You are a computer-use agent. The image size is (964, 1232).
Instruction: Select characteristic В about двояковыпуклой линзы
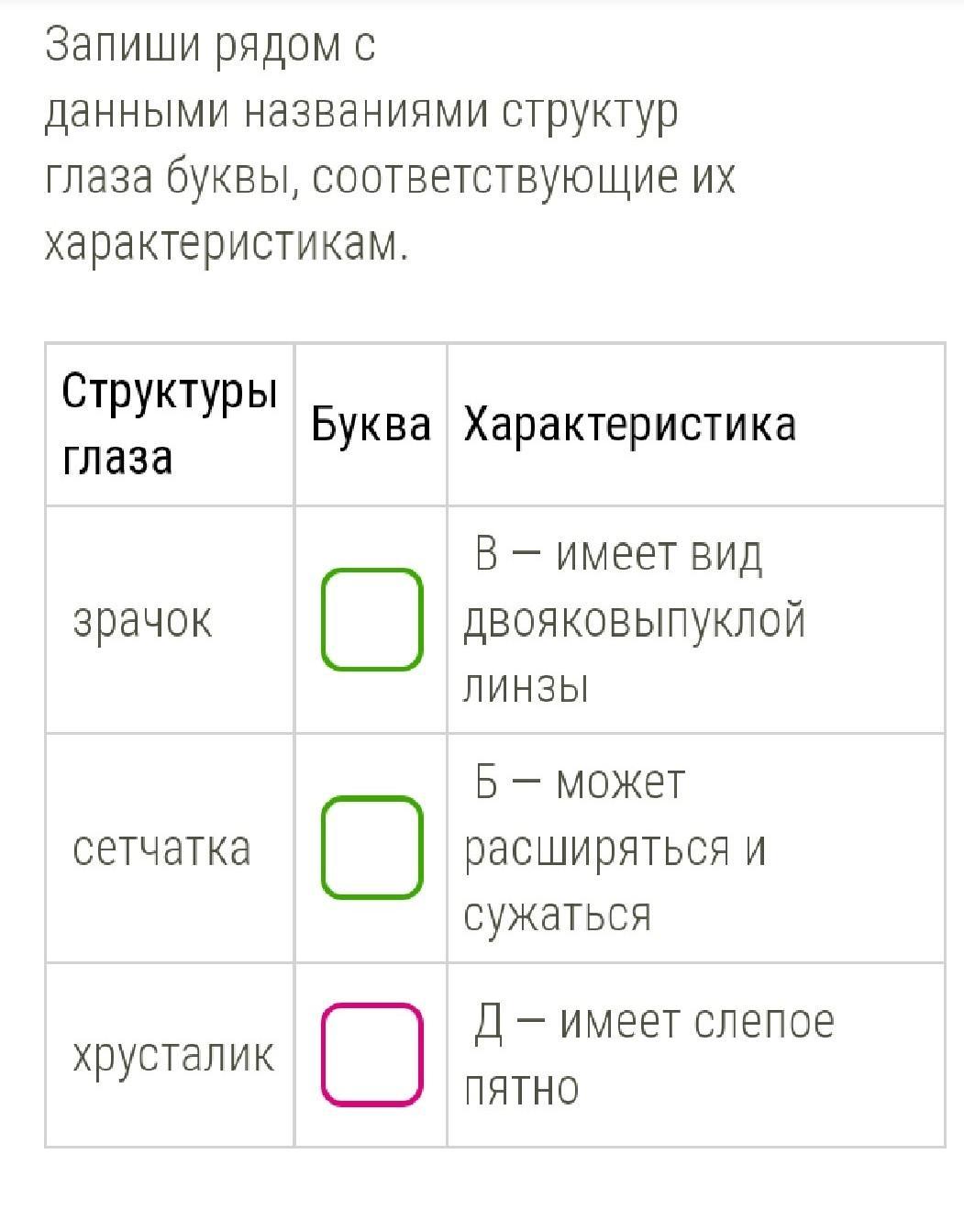coord(635,619)
